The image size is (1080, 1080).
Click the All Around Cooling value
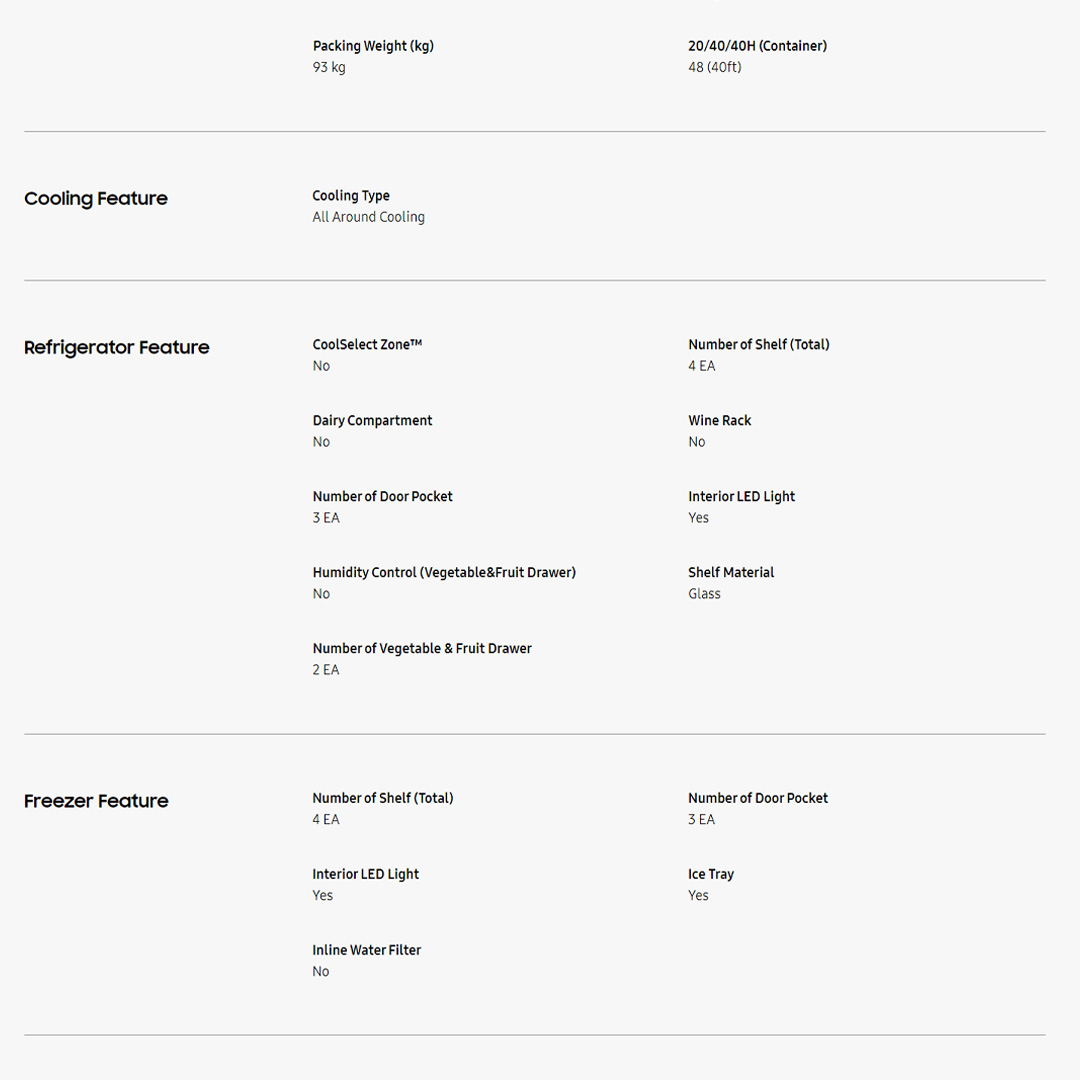click(x=368, y=217)
